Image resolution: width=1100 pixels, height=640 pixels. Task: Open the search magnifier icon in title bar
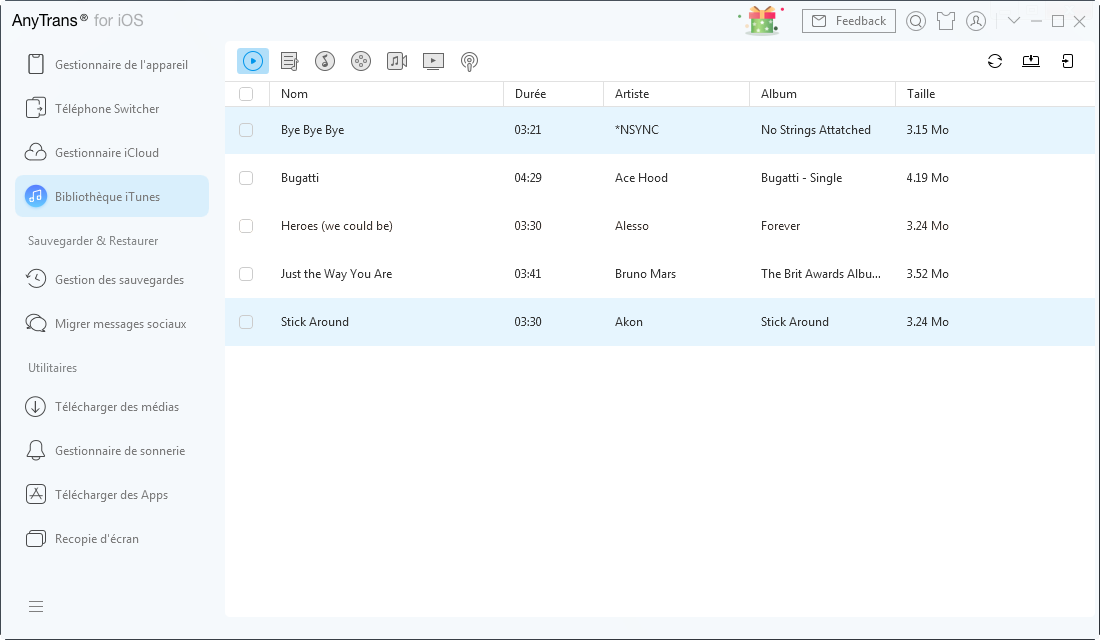(x=915, y=21)
